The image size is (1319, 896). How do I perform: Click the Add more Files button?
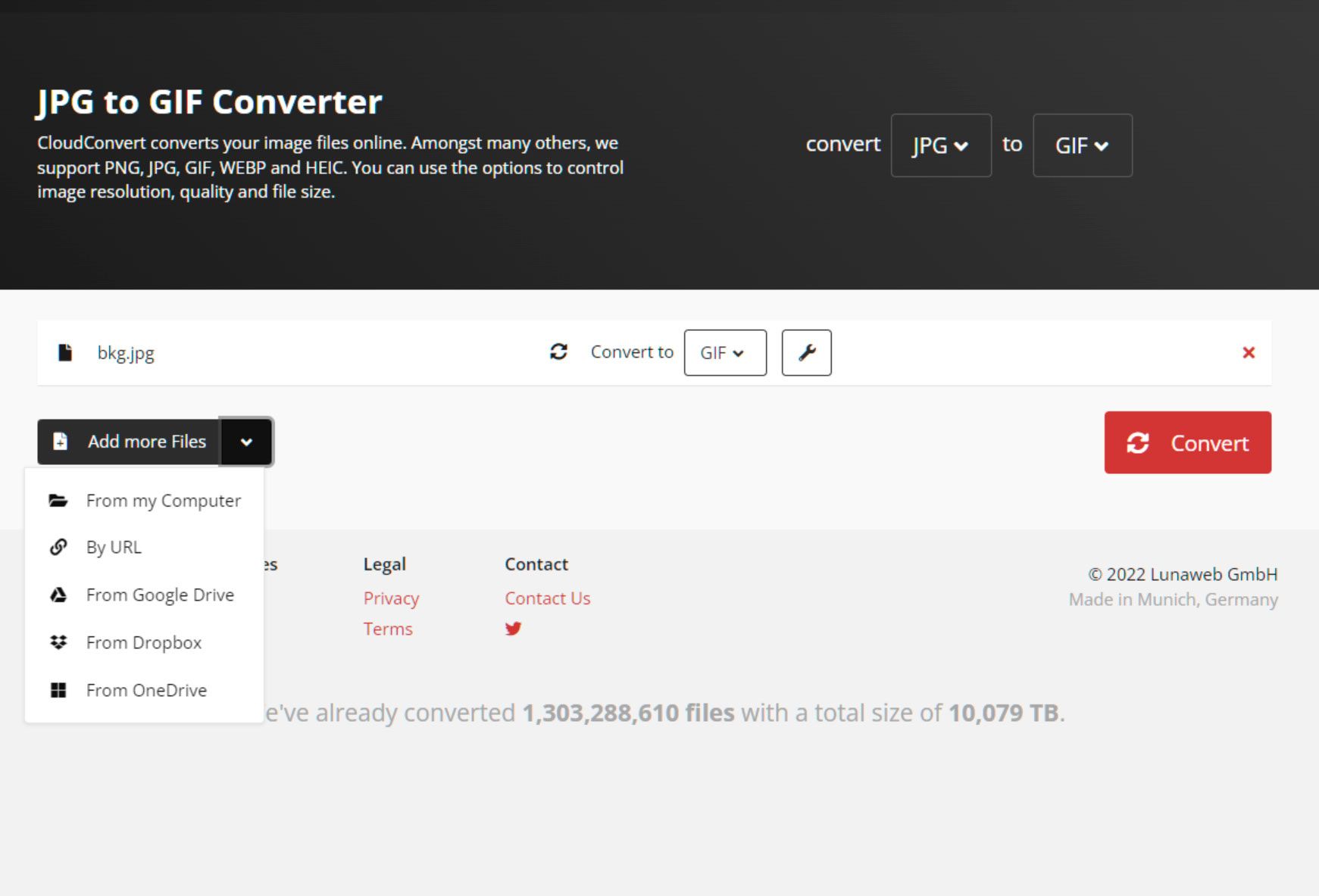point(129,442)
